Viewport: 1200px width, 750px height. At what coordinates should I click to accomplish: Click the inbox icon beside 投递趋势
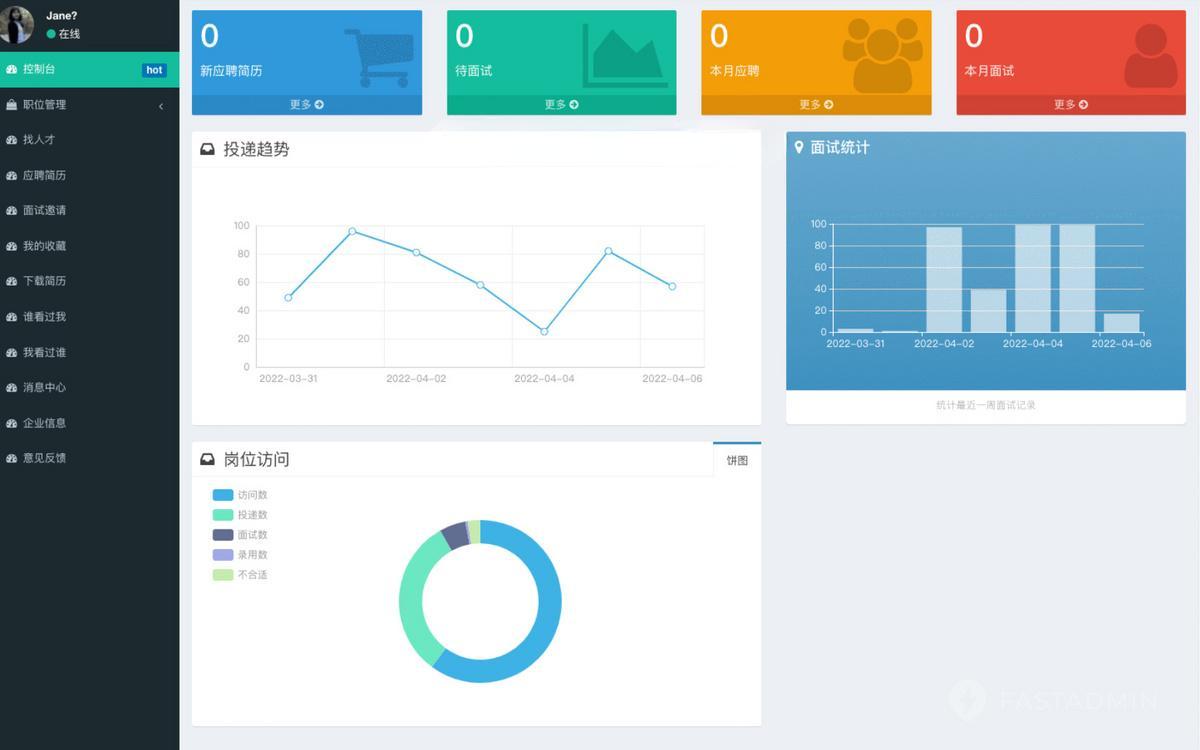tap(208, 149)
